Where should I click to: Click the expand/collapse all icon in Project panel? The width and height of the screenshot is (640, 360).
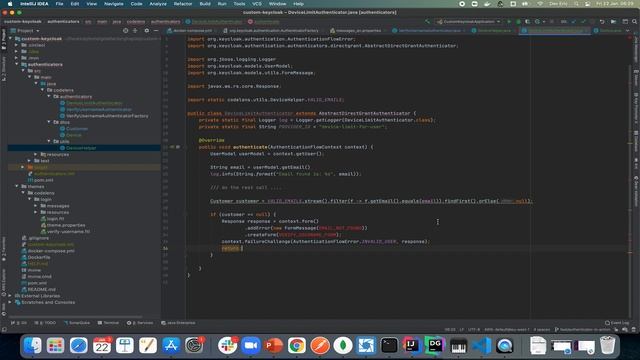click(x=135, y=31)
